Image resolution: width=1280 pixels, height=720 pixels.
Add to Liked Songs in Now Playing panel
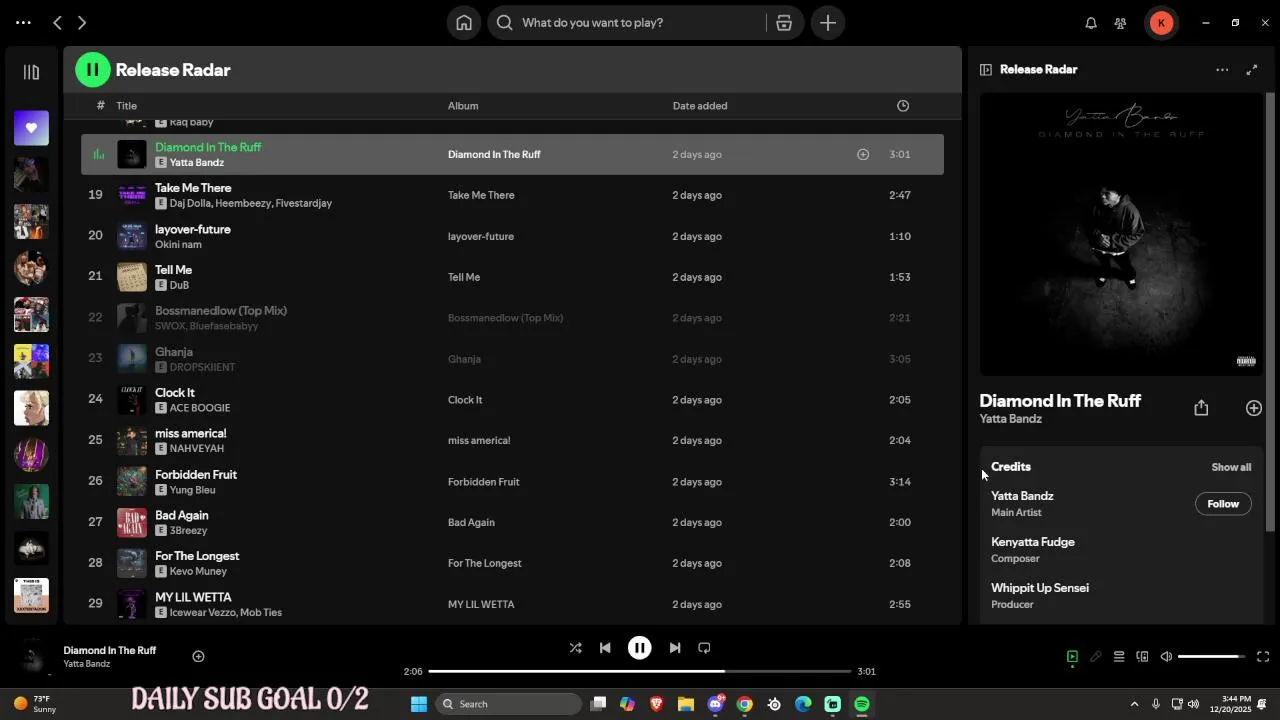pos(1254,408)
